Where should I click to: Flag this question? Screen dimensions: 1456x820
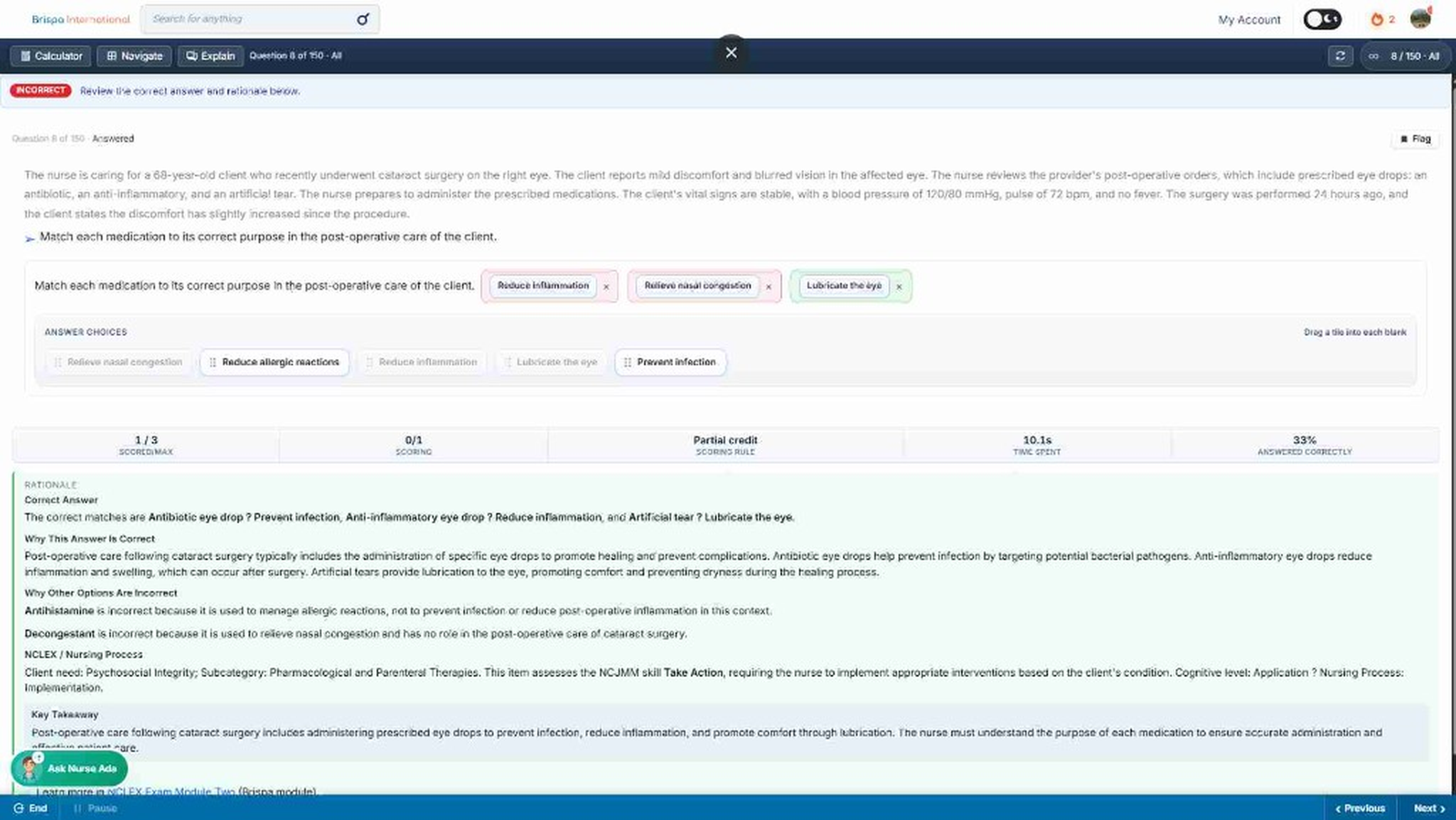(1415, 139)
